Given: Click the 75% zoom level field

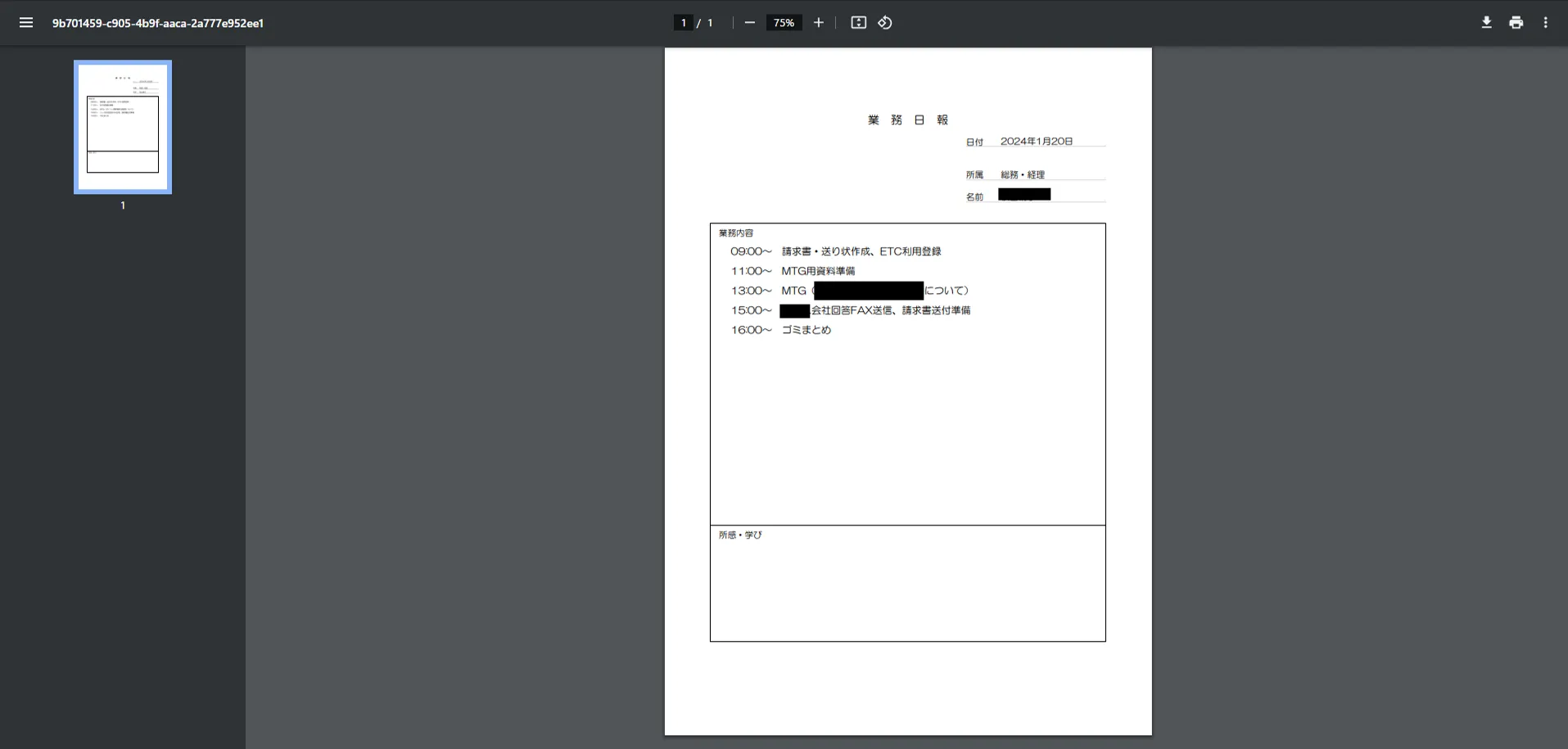Looking at the screenshot, I should (x=784, y=23).
